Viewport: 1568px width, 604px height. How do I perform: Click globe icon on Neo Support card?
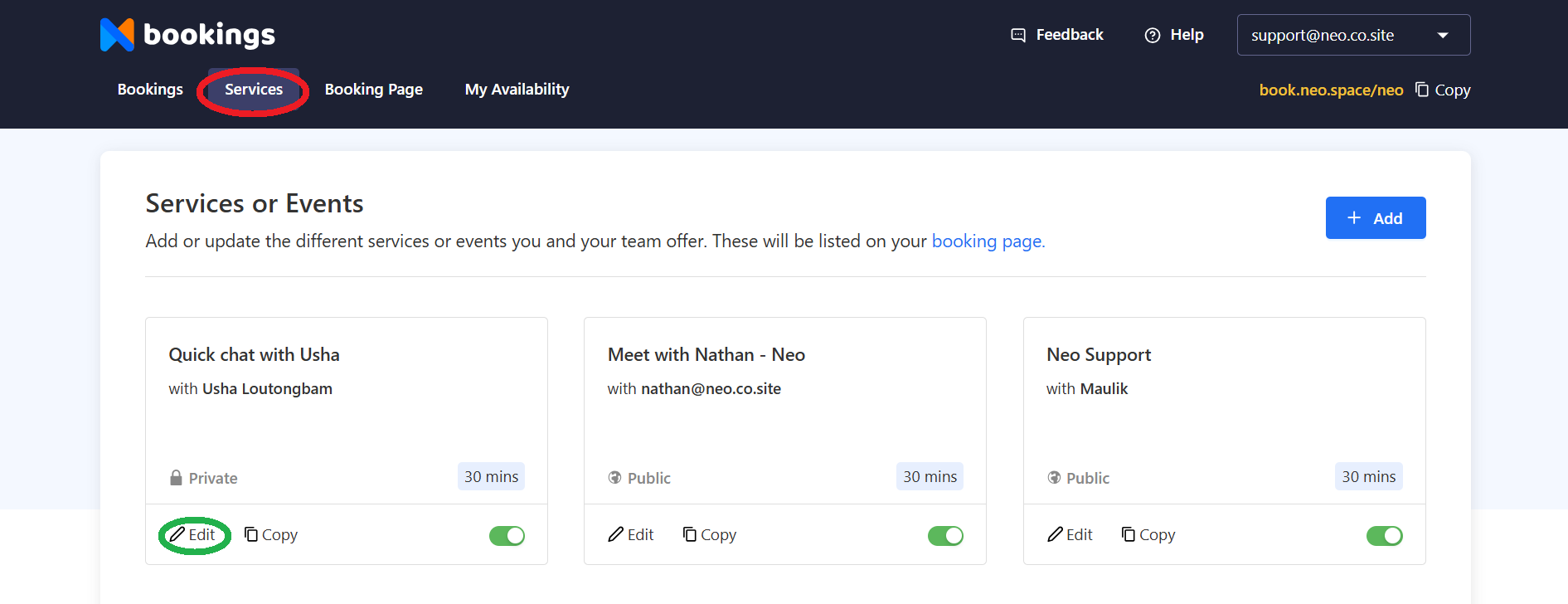(x=1054, y=478)
